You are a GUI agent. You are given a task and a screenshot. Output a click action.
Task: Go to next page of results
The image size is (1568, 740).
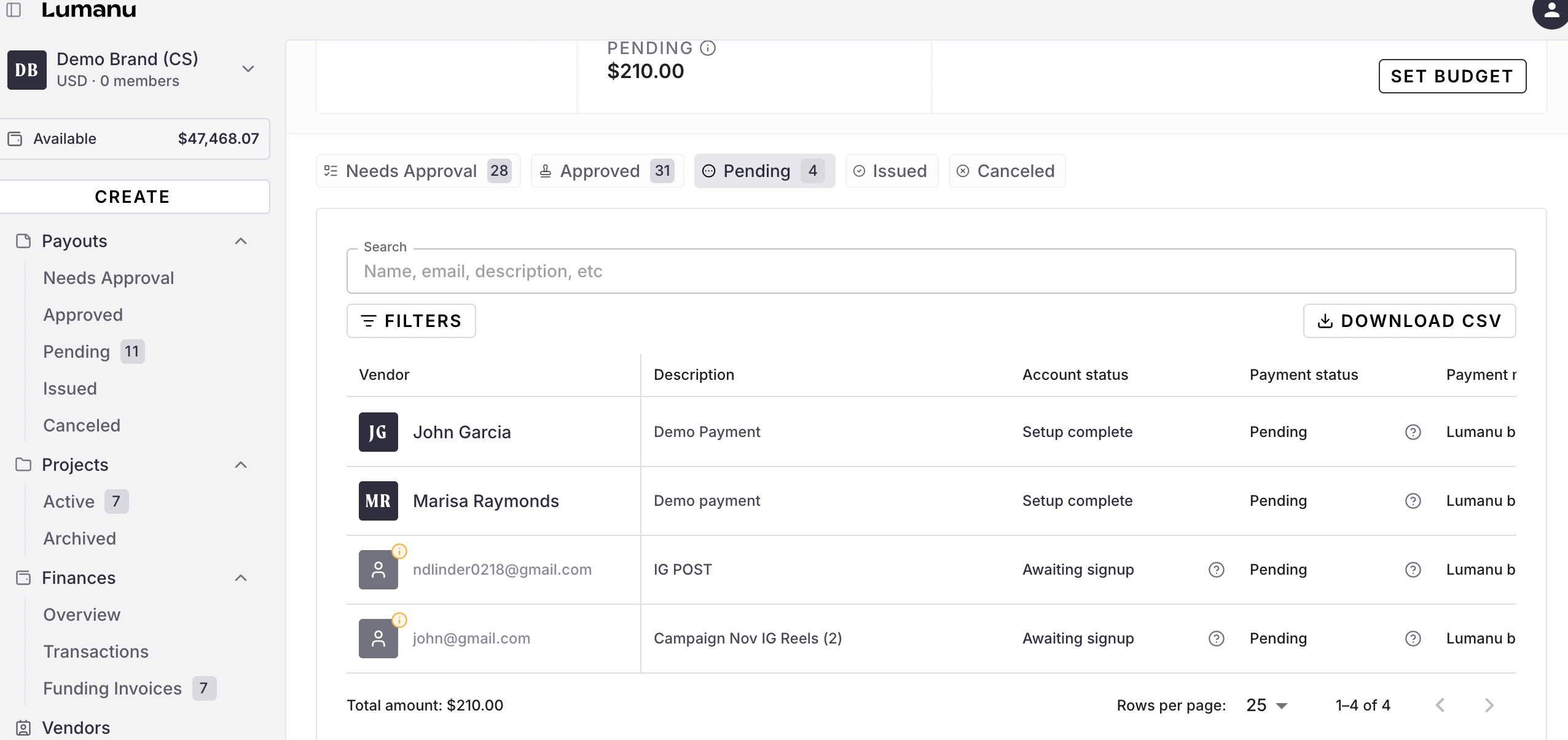coord(1489,705)
